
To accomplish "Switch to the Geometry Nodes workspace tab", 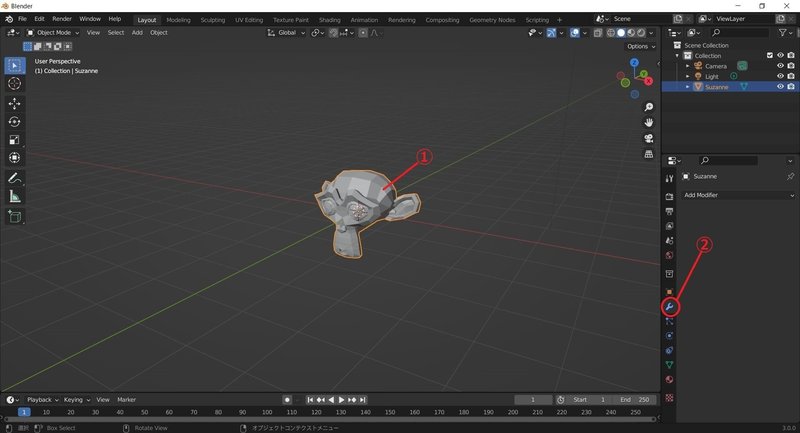I will (x=492, y=20).
